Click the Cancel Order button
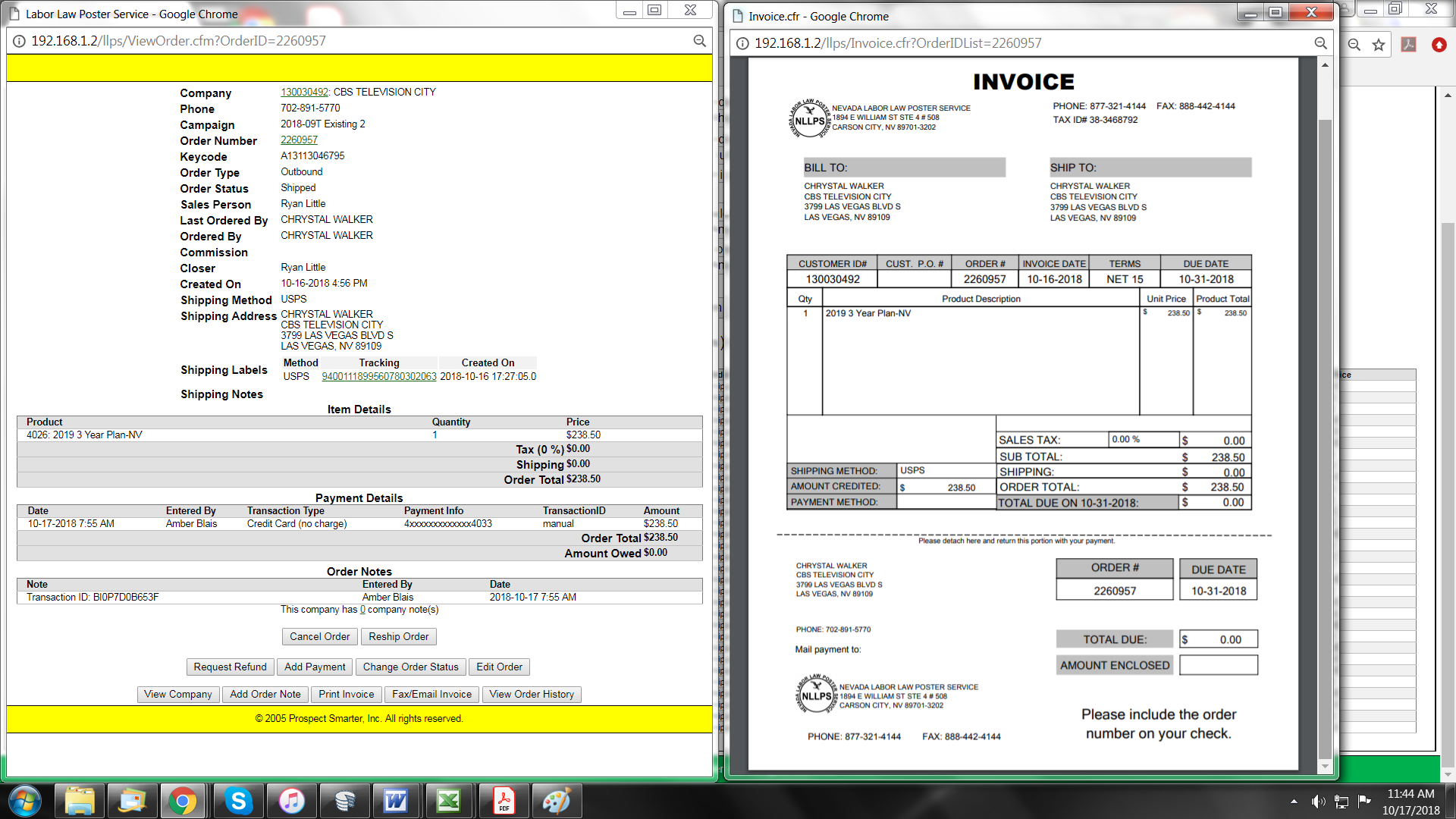This screenshot has height=819, width=1456. (319, 636)
